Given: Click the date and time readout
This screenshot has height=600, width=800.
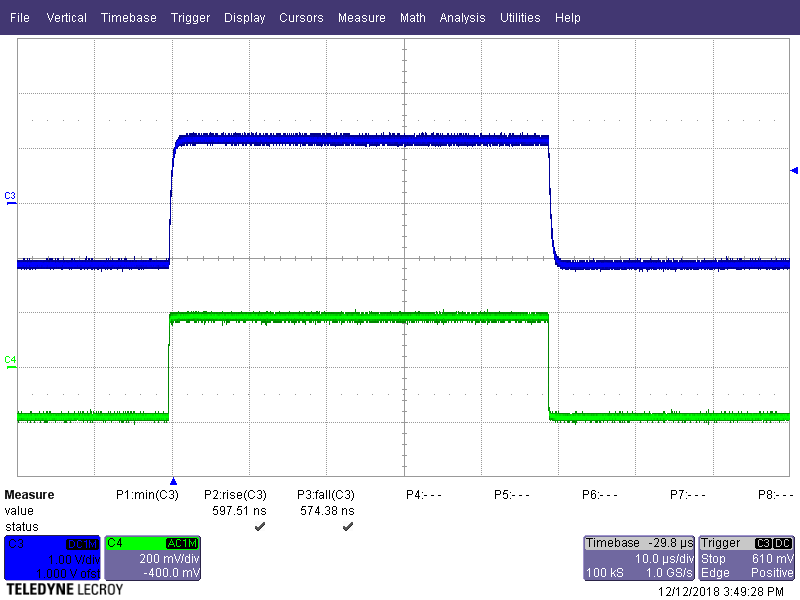Looking at the screenshot, I should [x=720, y=592].
